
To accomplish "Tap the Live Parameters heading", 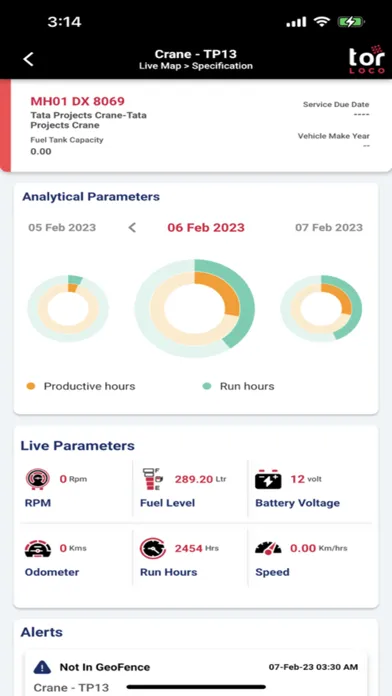I will [78, 446].
